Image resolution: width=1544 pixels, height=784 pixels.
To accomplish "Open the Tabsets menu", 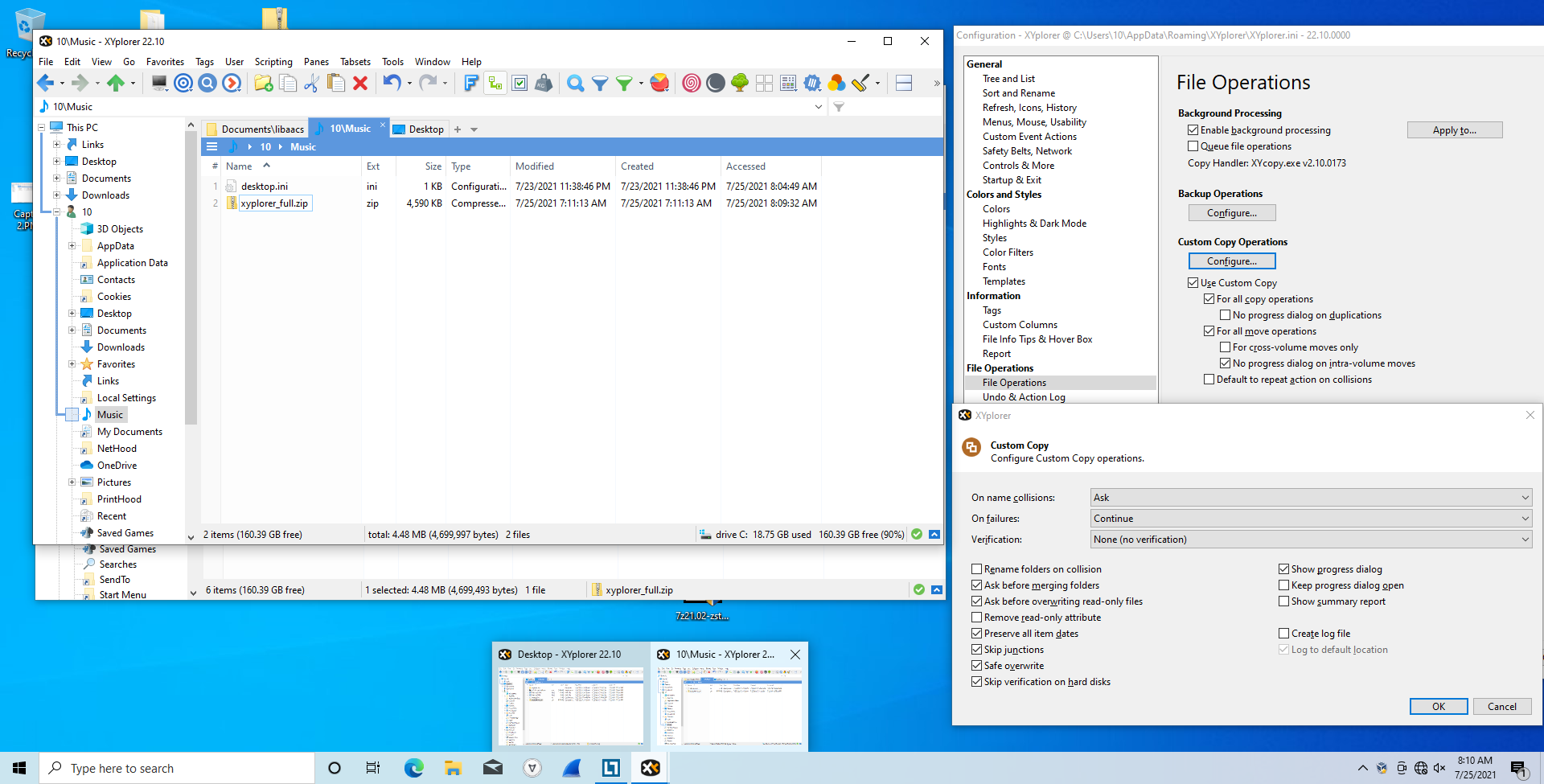I will tap(355, 62).
